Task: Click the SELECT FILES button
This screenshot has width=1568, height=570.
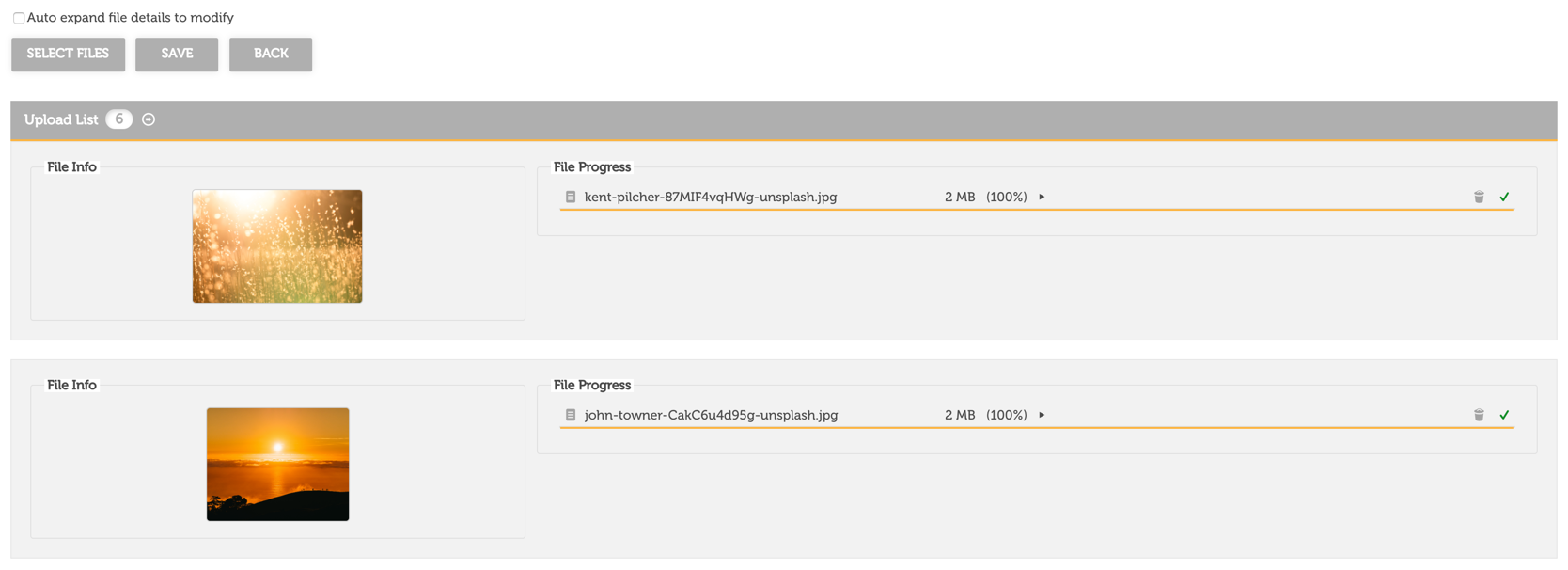Action: click(x=68, y=54)
